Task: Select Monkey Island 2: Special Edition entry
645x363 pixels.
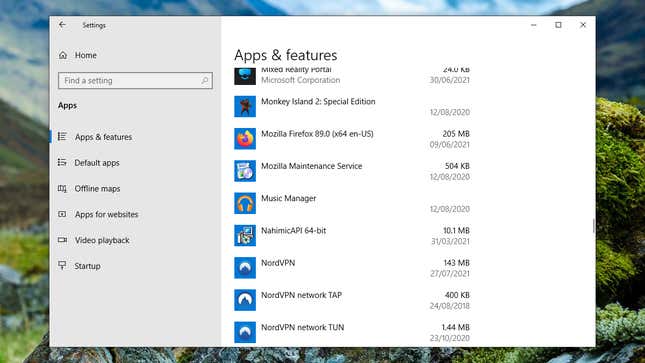Action: click(x=352, y=106)
